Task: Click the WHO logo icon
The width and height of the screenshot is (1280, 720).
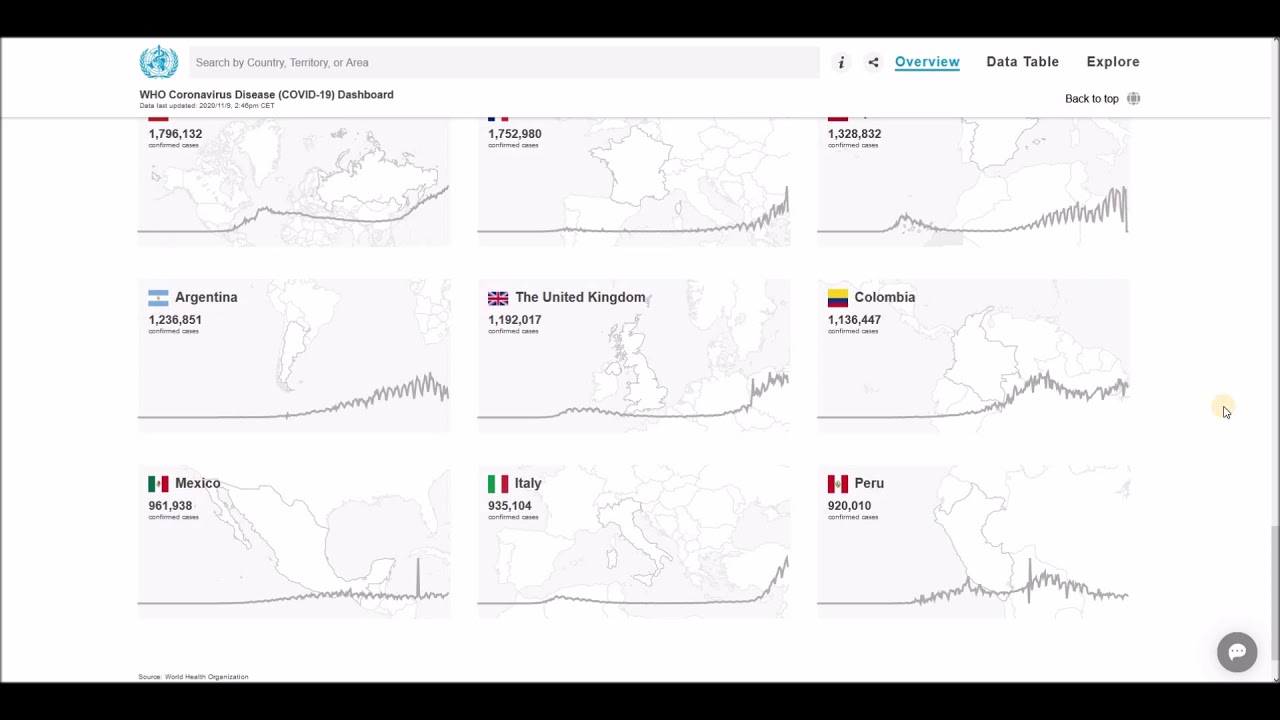Action: (x=158, y=62)
